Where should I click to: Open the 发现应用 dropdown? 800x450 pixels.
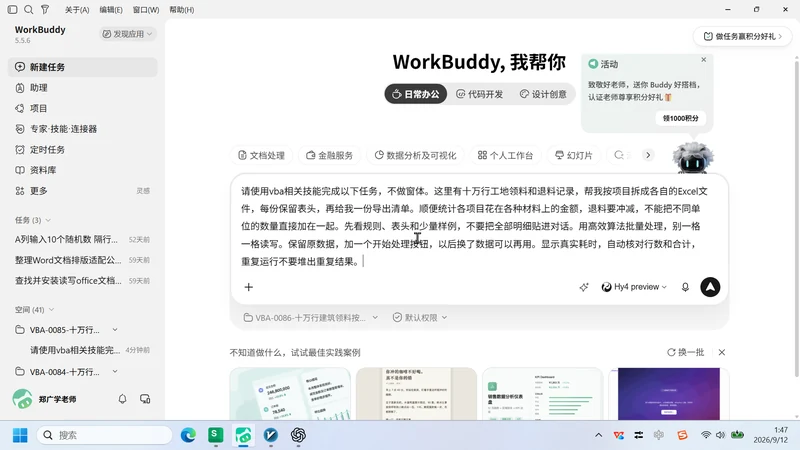click(x=127, y=34)
